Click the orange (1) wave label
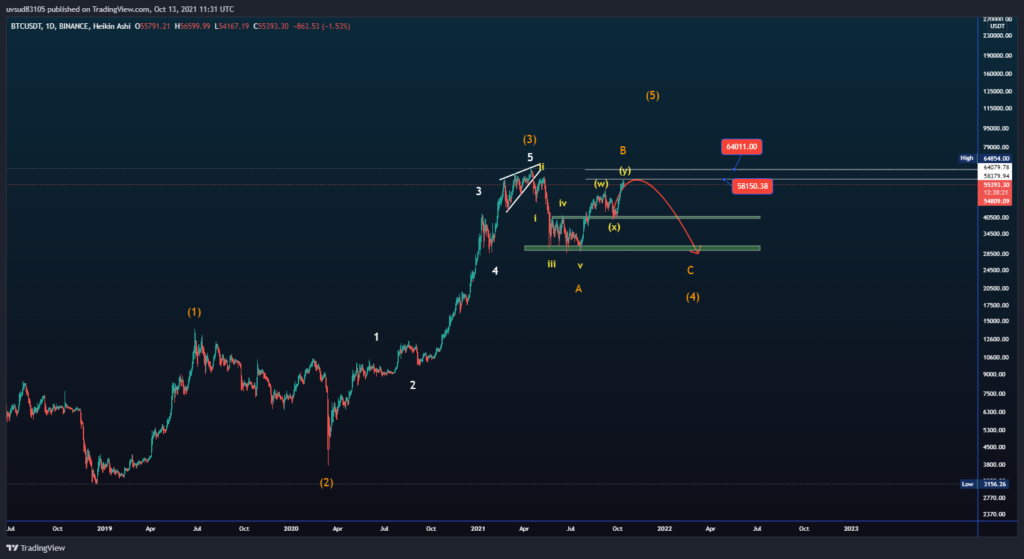1024x559 pixels. tap(194, 312)
